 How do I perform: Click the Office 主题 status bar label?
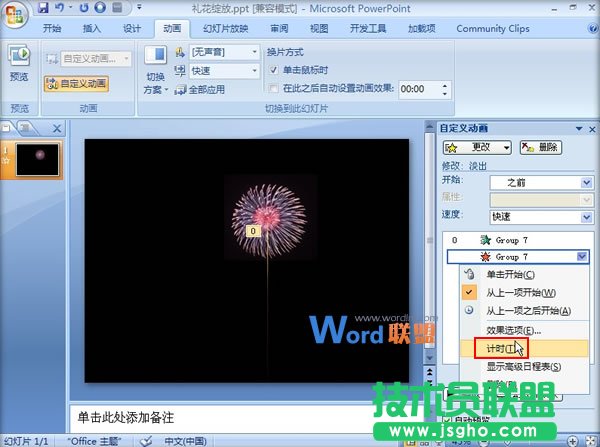point(94,441)
